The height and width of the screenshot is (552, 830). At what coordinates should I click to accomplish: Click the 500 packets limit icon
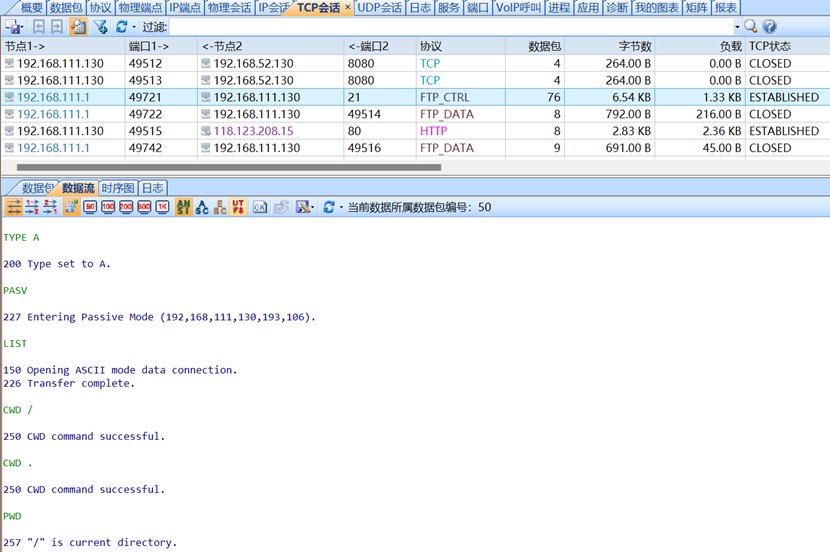(x=144, y=207)
